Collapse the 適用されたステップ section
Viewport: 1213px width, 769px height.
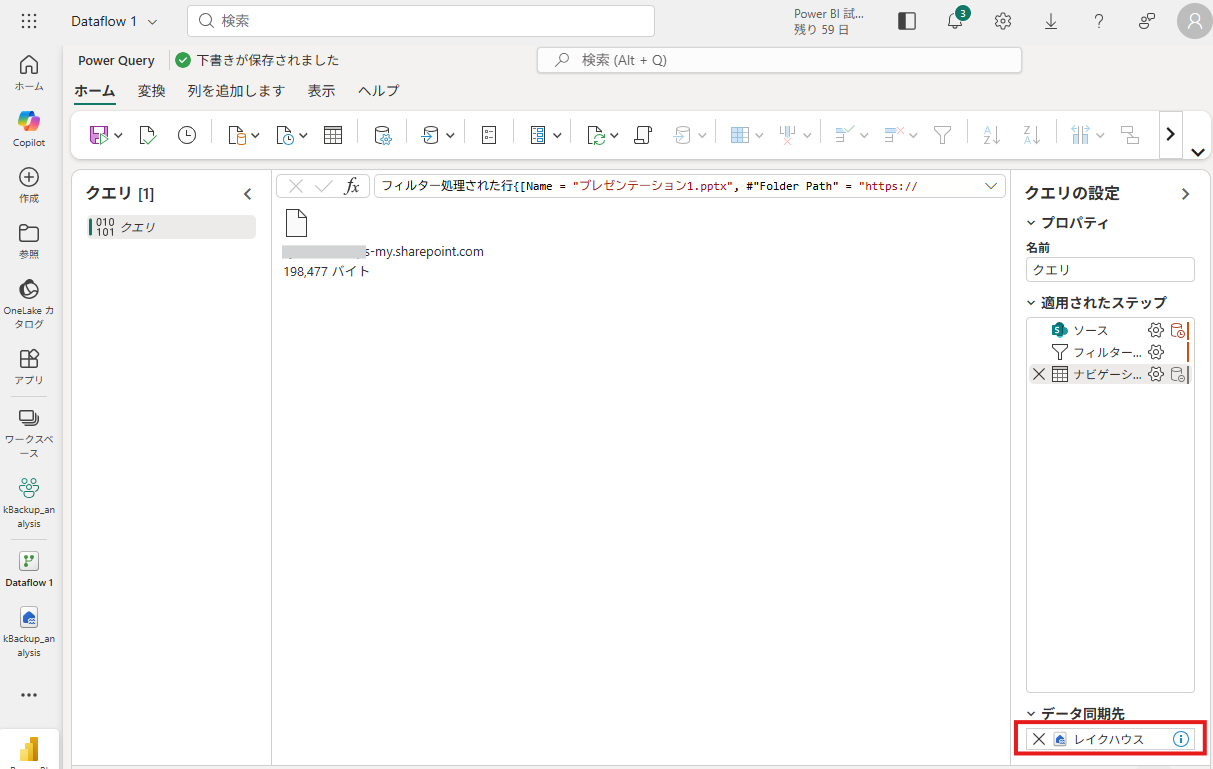click(x=1032, y=302)
